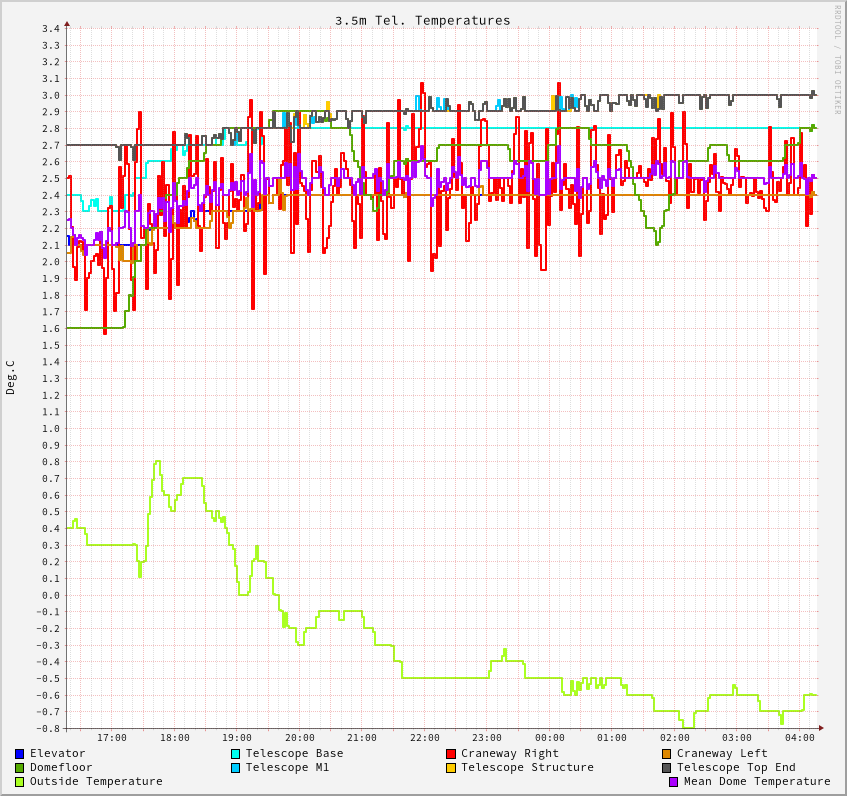The width and height of the screenshot is (847, 796).
Task: Click the 04:00 time axis label
Action: tap(799, 738)
